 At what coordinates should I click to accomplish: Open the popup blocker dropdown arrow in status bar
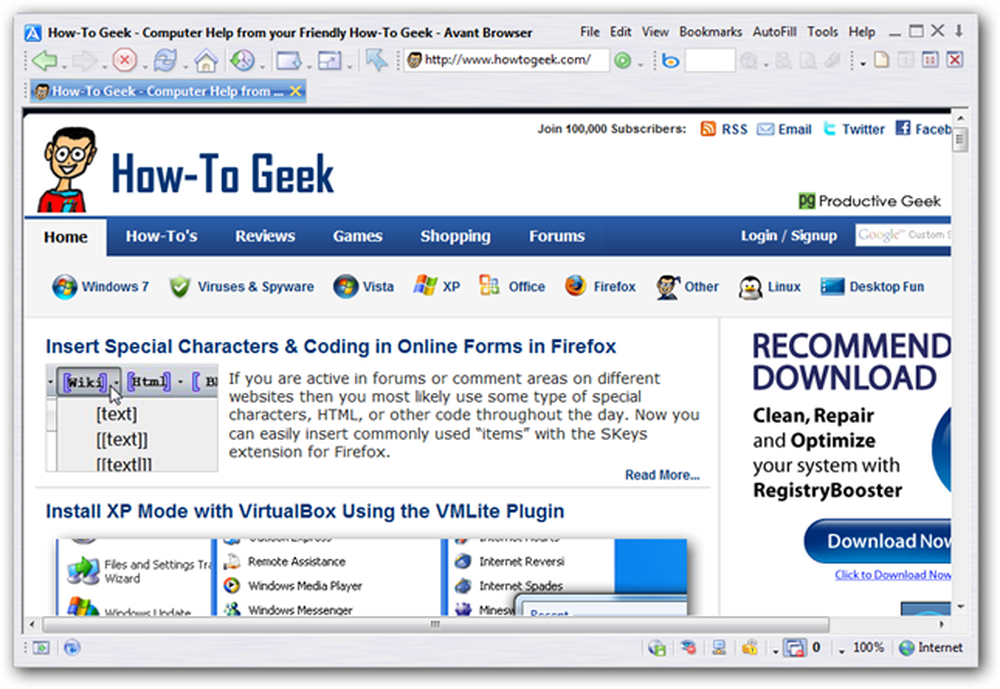point(776,651)
